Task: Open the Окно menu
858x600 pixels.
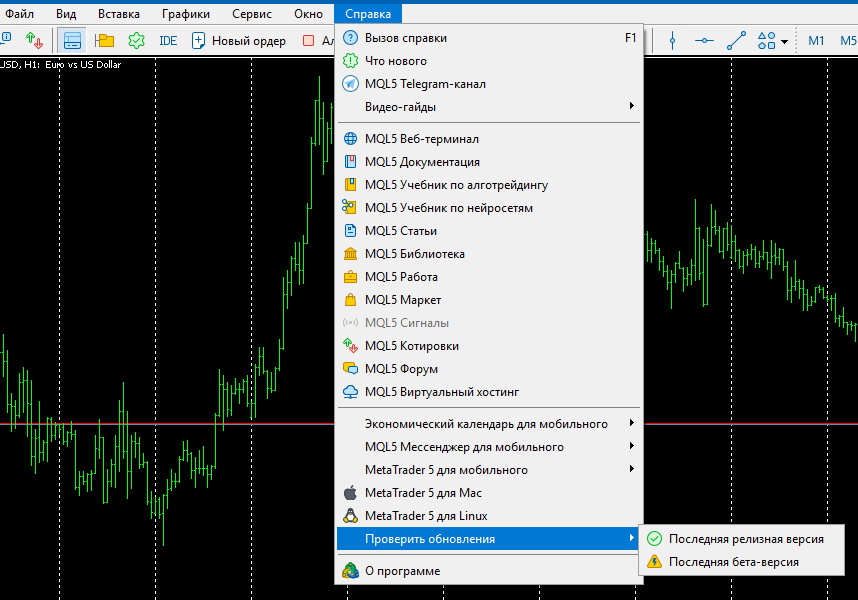Action: point(308,14)
